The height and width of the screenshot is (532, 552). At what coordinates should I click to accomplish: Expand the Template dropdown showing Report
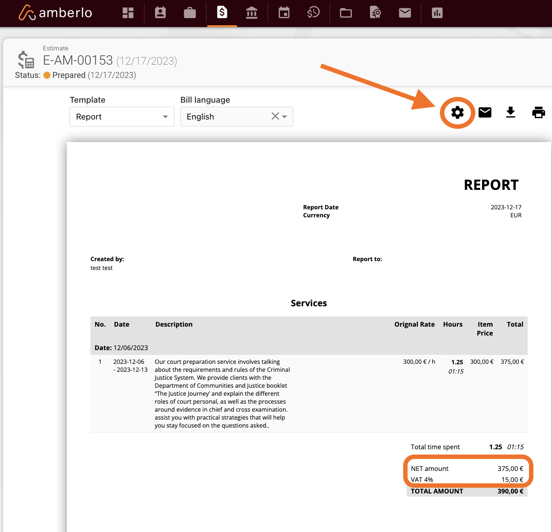pyautogui.click(x=122, y=117)
